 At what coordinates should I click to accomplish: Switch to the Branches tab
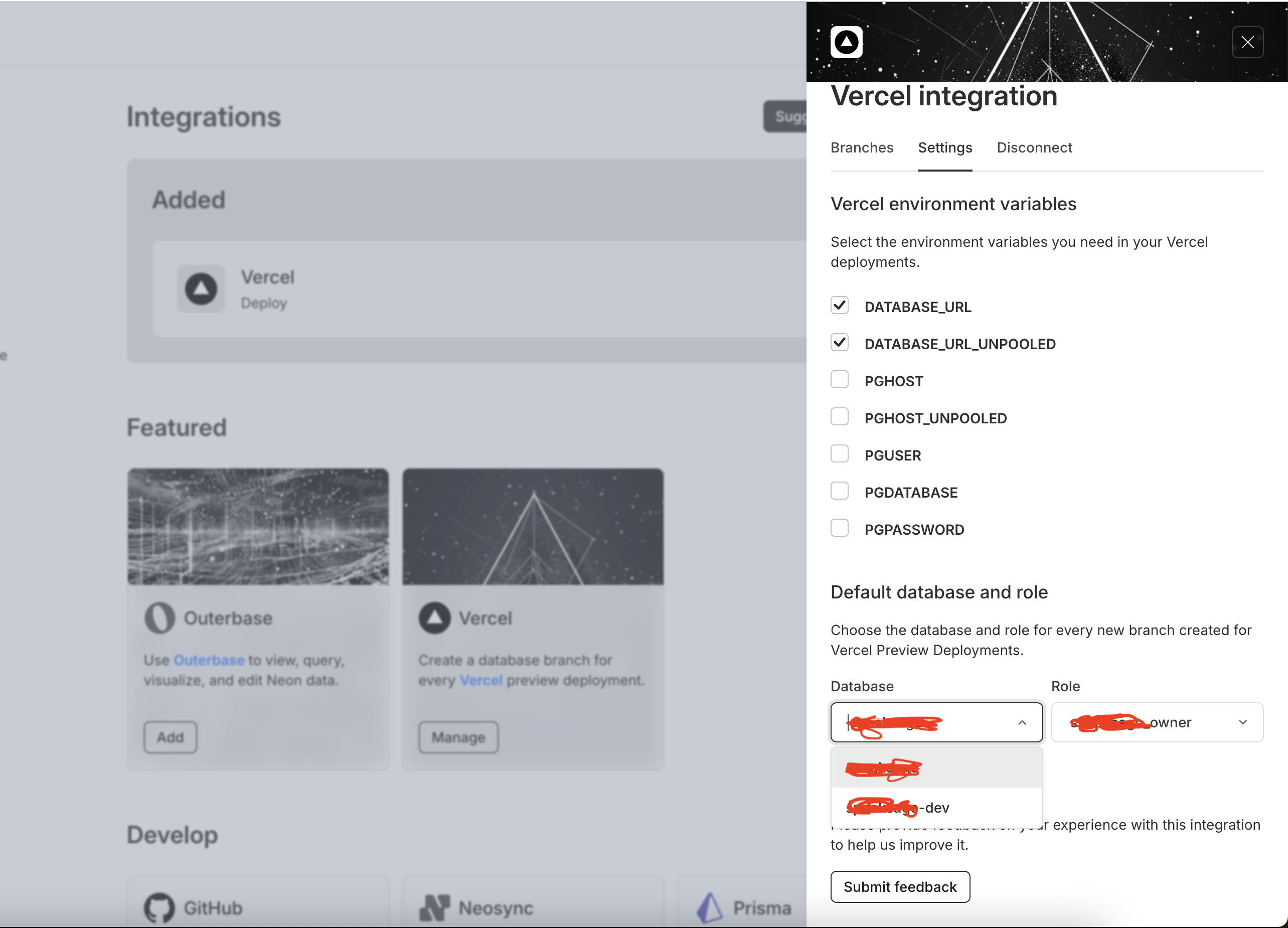tap(862, 147)
